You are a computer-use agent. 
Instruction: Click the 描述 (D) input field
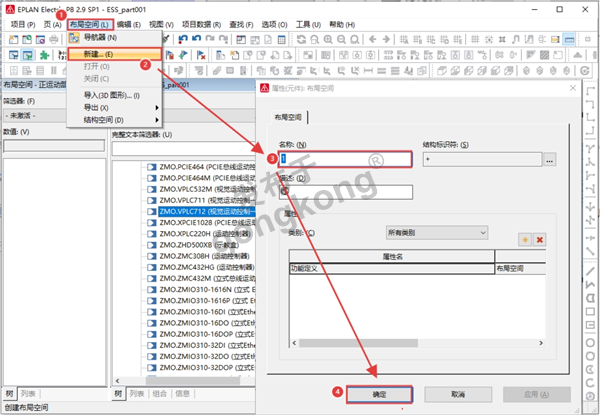[346, 192]
